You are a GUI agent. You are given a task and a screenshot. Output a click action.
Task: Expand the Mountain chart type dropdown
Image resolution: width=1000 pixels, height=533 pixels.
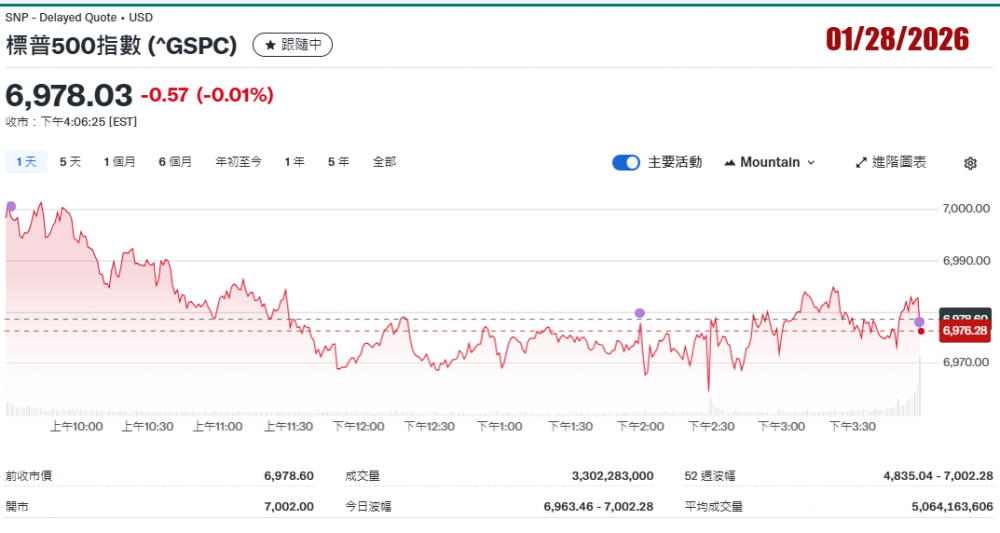(x=769, y=162)
